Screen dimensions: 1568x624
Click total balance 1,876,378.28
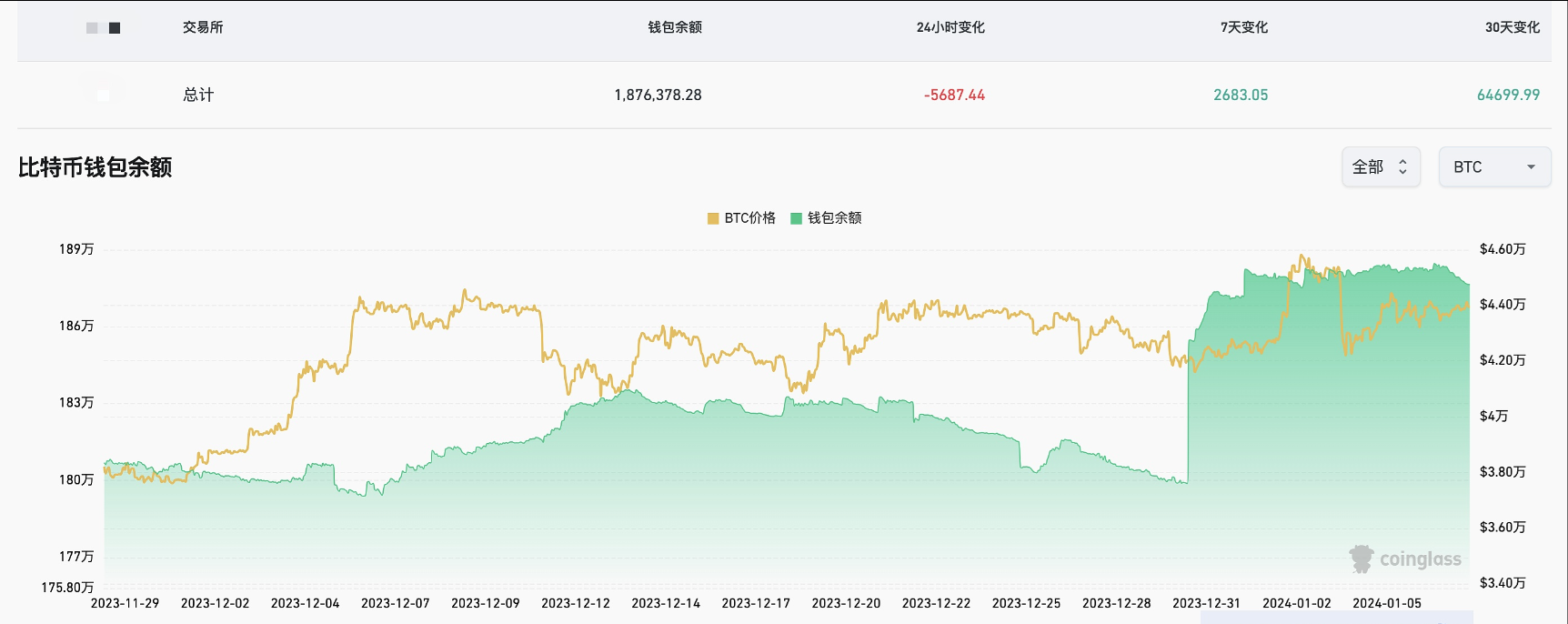(x=658, y=95)
